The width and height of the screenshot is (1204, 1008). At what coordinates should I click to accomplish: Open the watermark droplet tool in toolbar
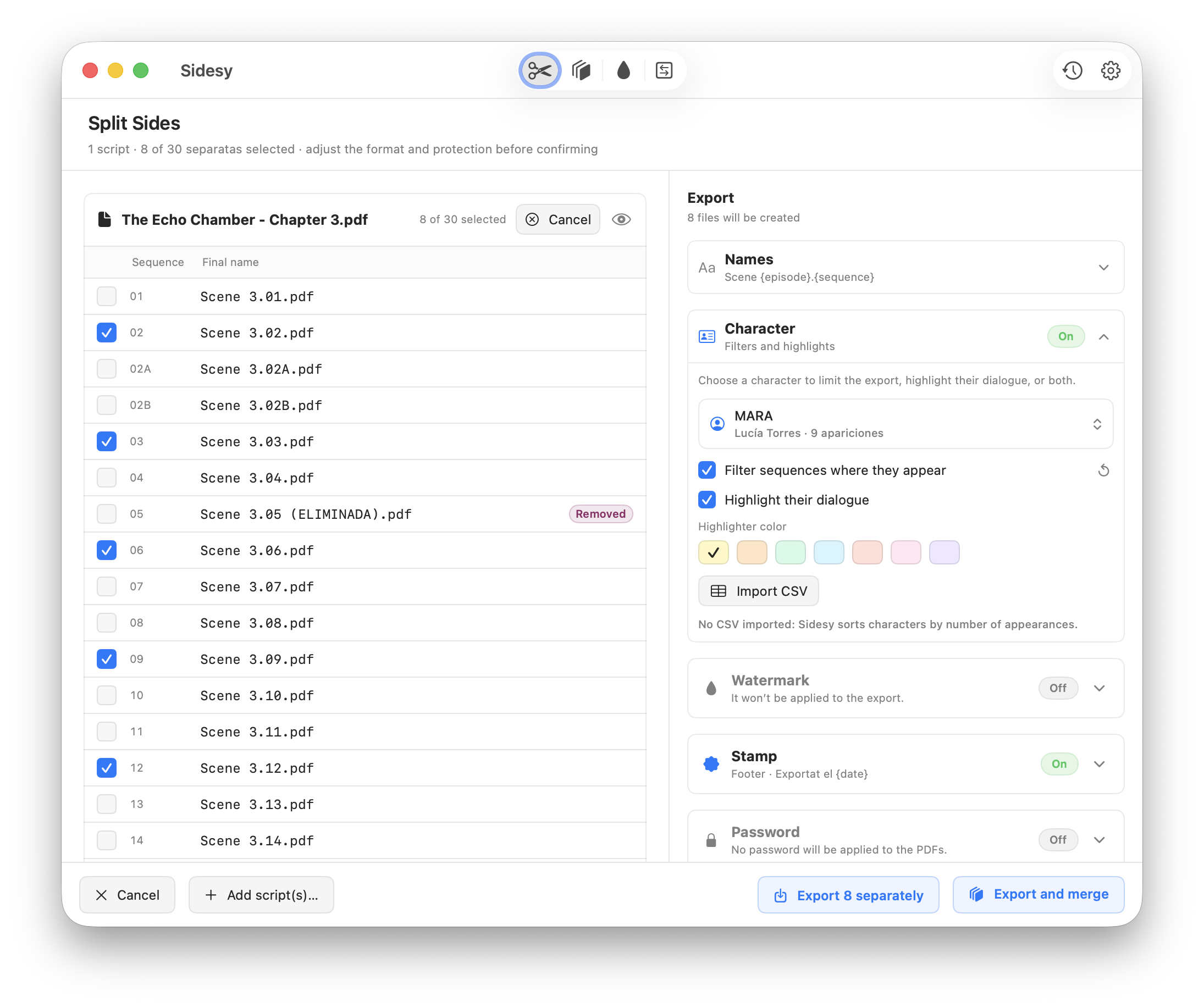(623, 70)
